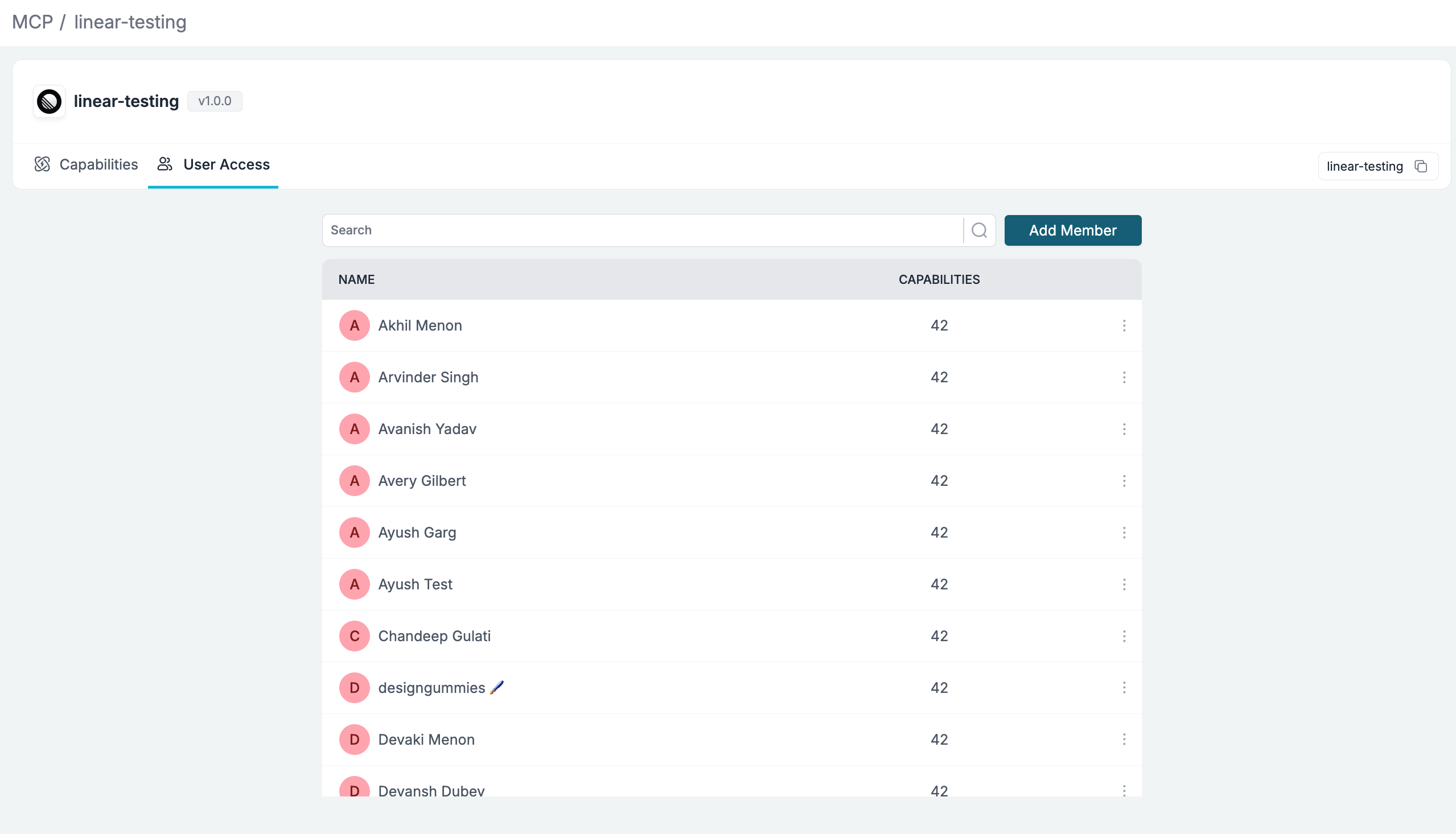This screenshot has height=834, width=1456.
Task: Select the name Ayush Garg
Action: [417, 532]
